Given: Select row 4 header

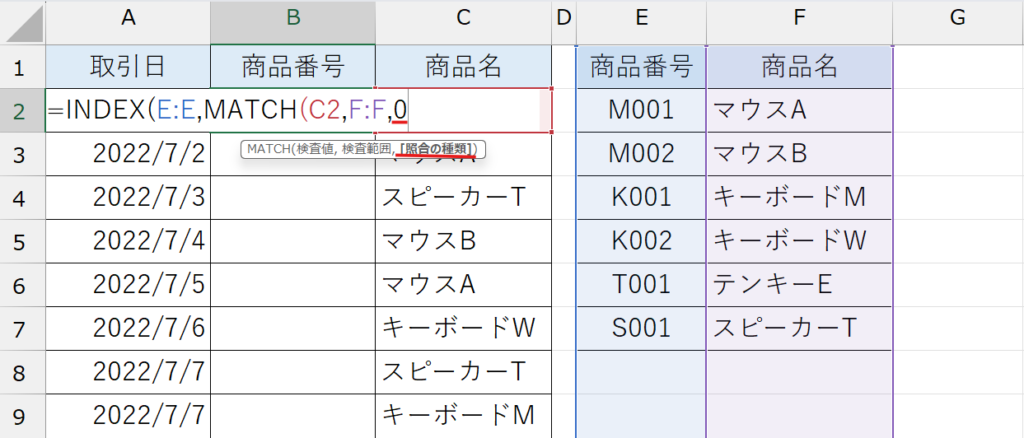Looking at the screenshot, I should point(23,198).
